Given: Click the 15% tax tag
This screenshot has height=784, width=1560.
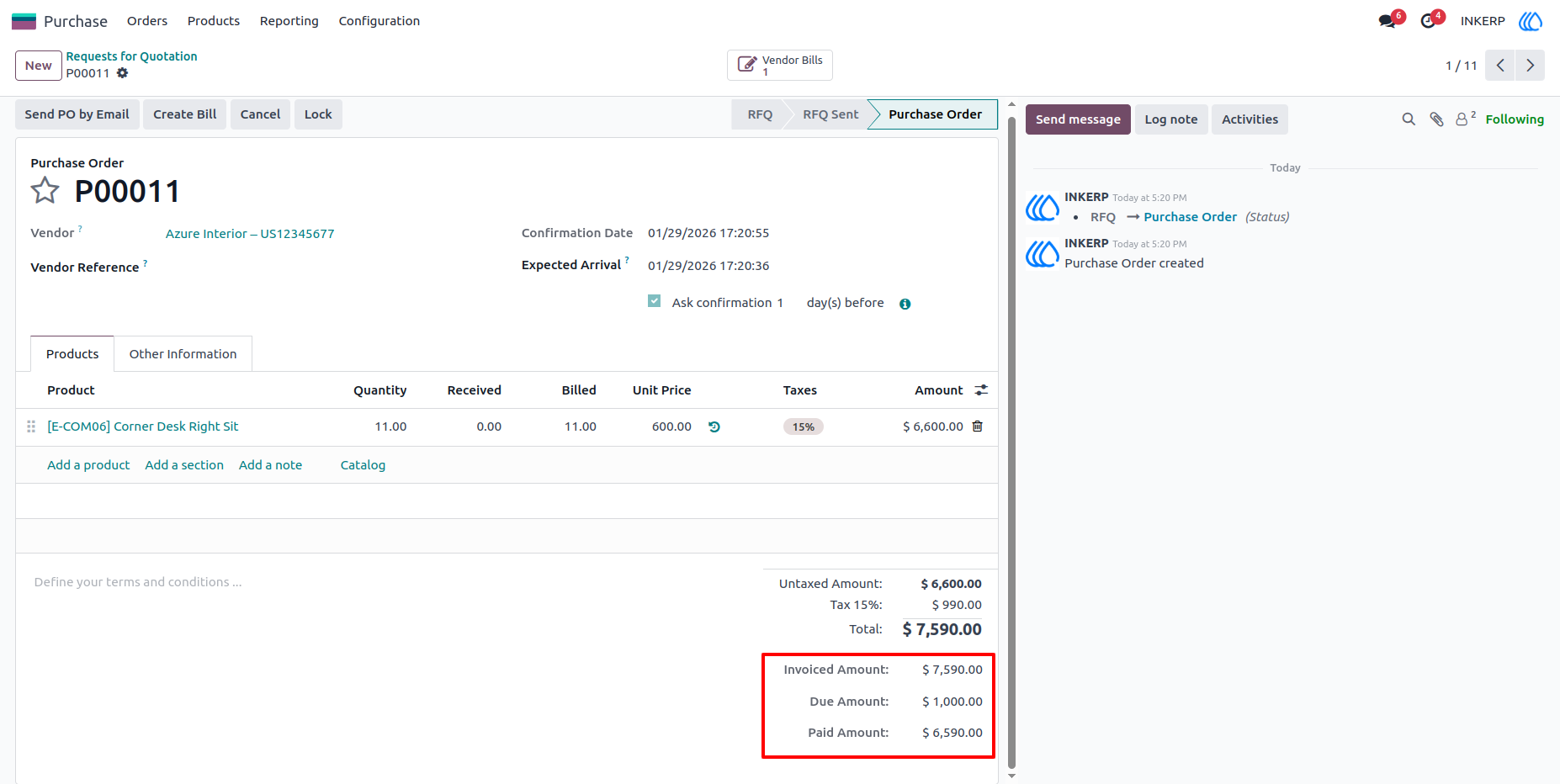Looking at the screenshot, I should [x=804, y=426].
